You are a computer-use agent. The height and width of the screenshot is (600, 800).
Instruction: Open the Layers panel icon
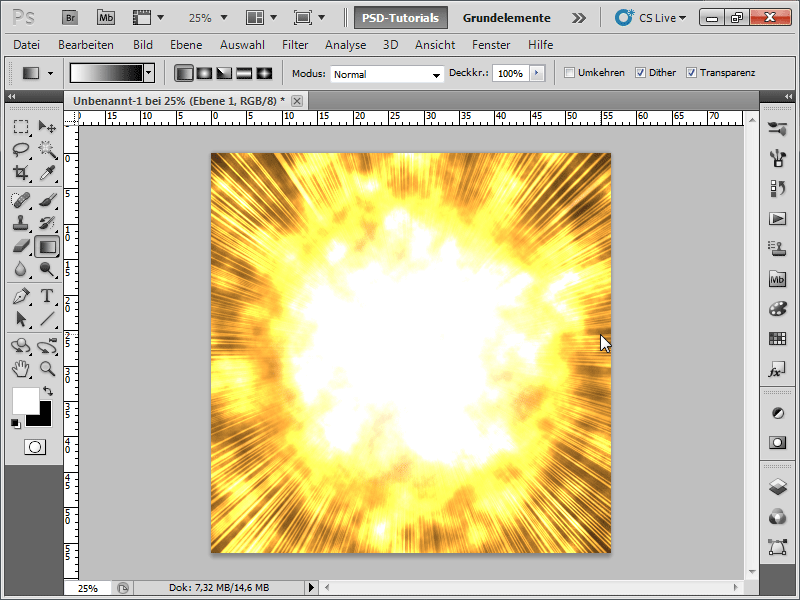click(x=777, y=486)
